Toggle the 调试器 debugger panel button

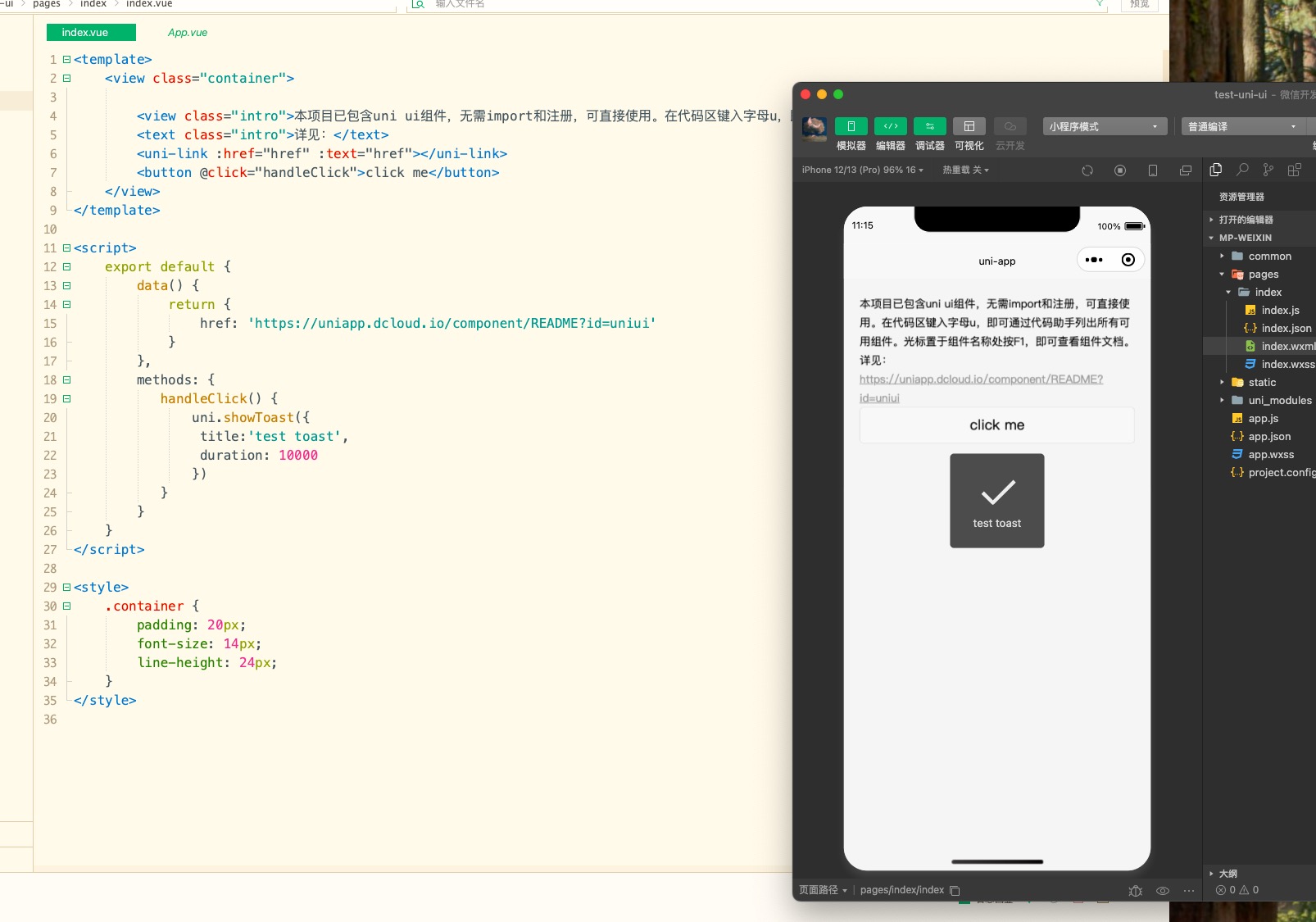(x=929, y=126)
